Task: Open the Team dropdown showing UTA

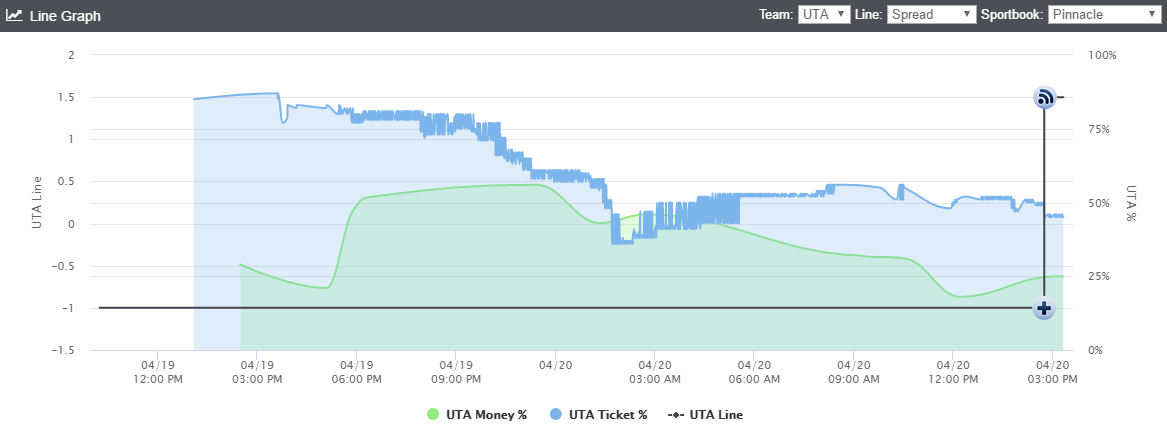Action: coord(824,14)
